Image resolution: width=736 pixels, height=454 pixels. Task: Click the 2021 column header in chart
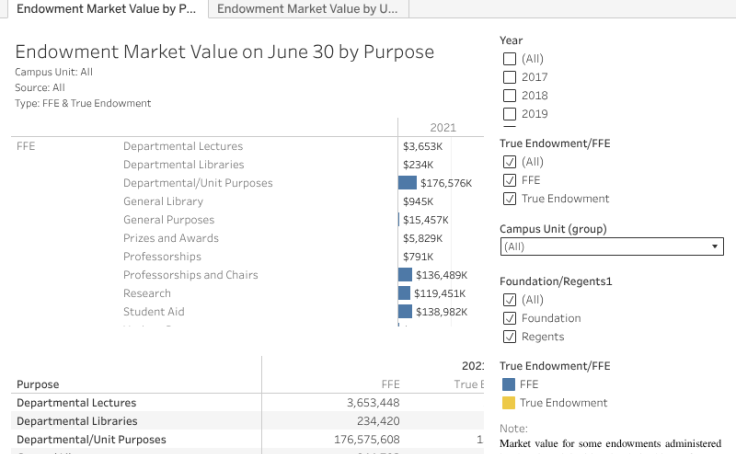click(442, 128)
